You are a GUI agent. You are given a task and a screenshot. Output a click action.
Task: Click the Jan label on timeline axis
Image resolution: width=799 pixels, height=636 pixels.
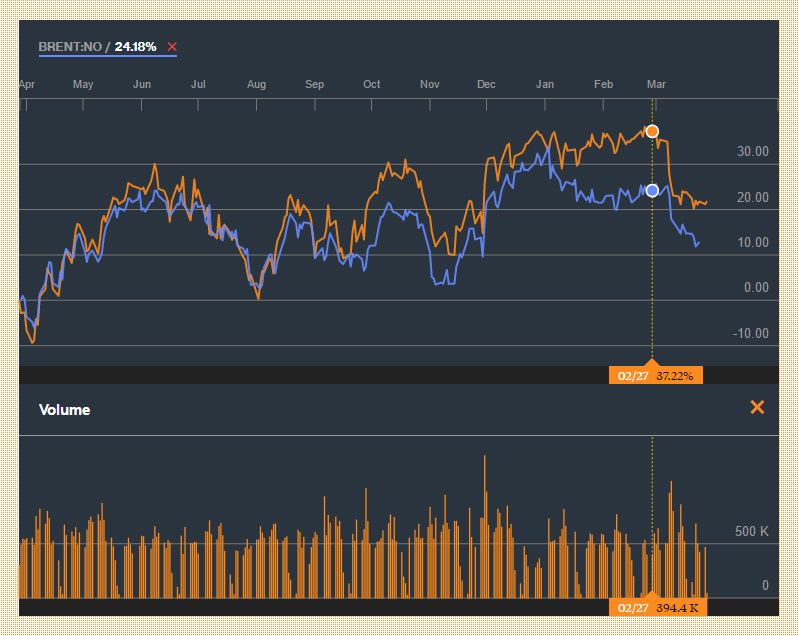coord(545,84)
